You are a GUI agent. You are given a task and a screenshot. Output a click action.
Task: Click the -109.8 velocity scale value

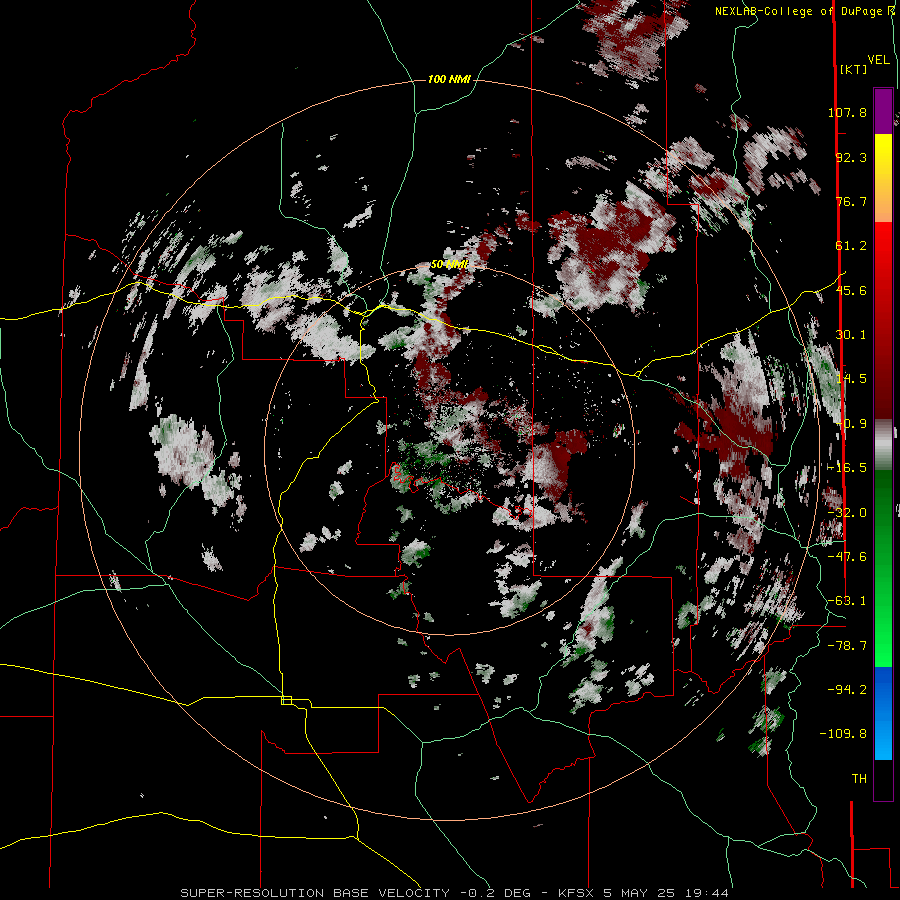click(x=843, y=734)
